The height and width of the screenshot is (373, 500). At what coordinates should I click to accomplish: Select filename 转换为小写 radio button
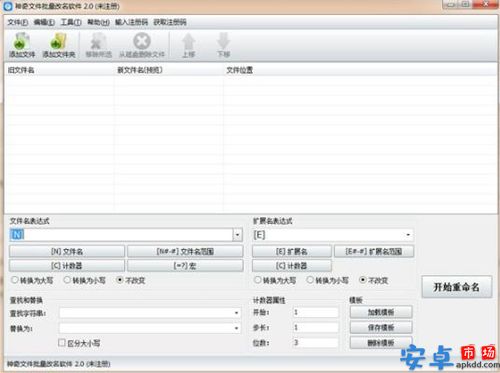coord(67,280)
